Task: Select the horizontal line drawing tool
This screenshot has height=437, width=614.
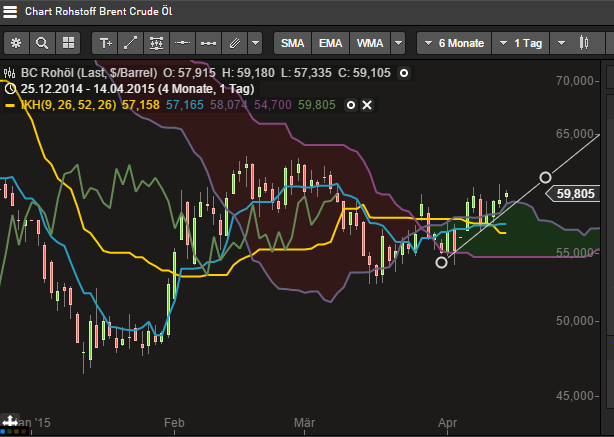Action: tap(182, 44)
